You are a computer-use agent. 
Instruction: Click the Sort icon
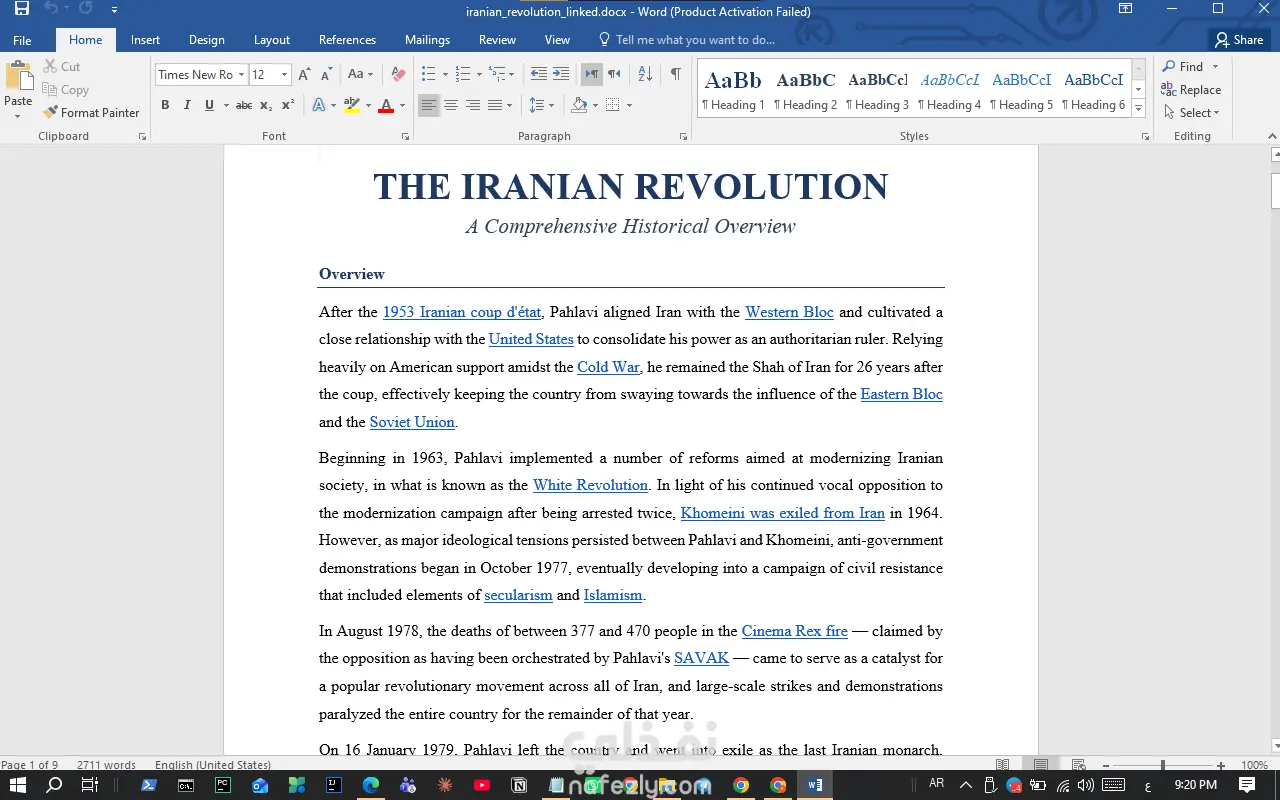[x=645, y=75]
